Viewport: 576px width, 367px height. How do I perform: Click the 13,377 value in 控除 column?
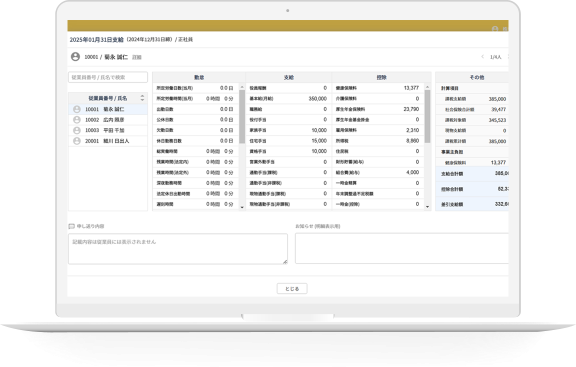click(x=411, y=88)
